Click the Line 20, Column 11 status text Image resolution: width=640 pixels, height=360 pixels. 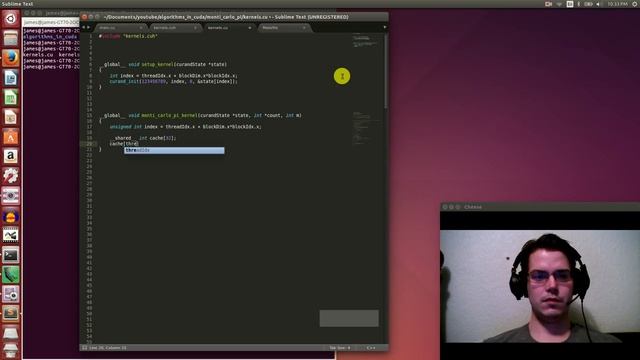click(x=108, y=348)
